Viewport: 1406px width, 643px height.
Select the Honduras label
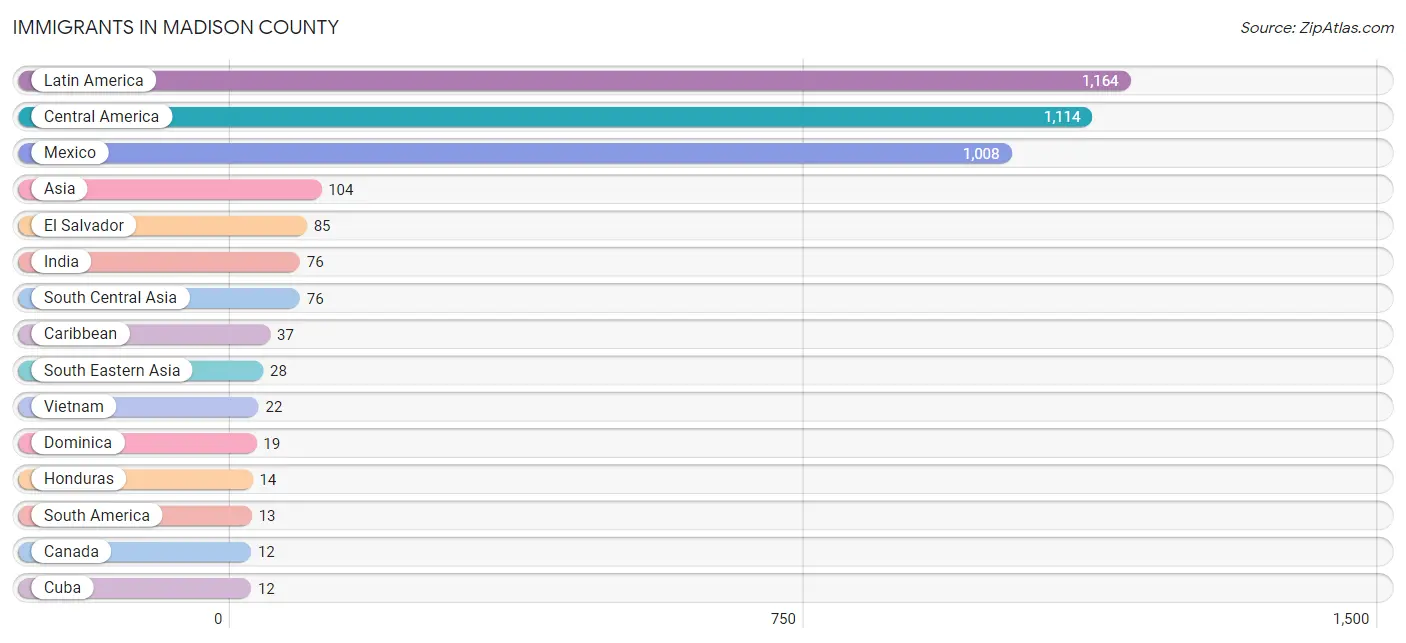click(x=79, y=478)
